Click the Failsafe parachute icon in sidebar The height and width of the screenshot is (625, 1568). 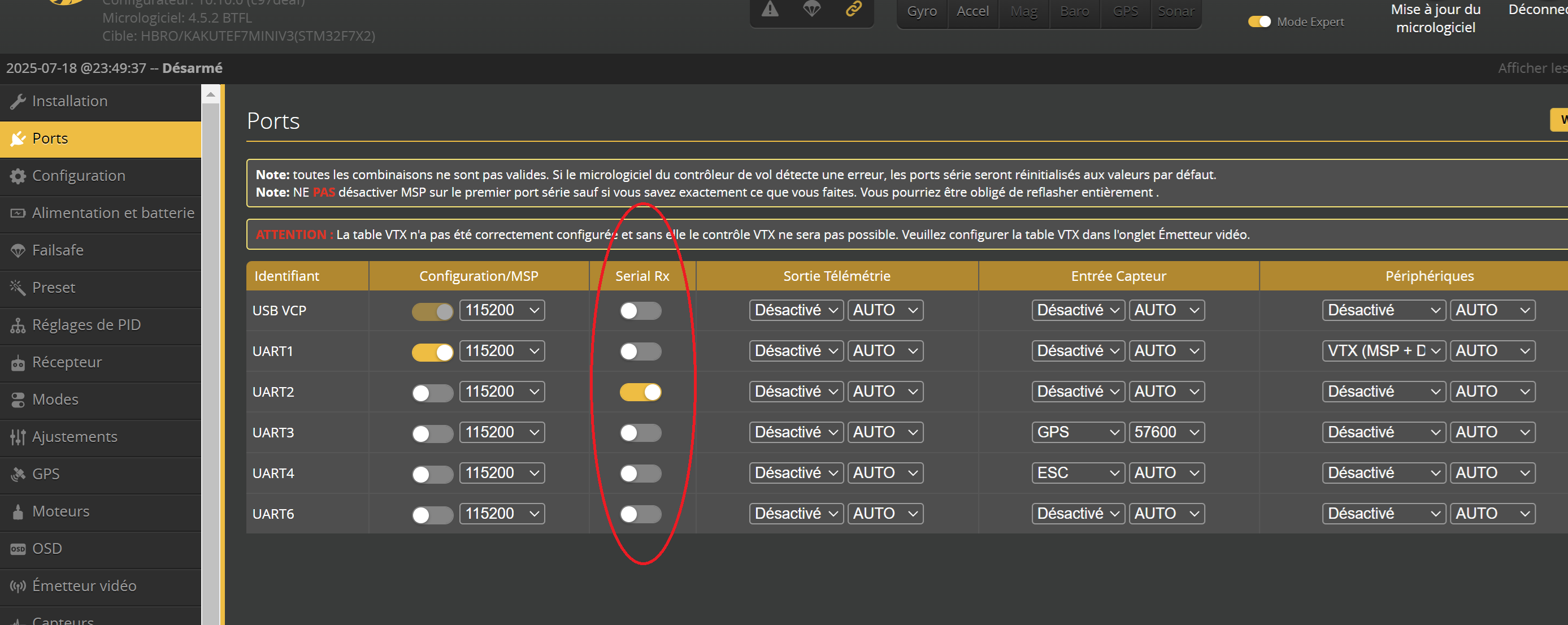tap(18, 250)
